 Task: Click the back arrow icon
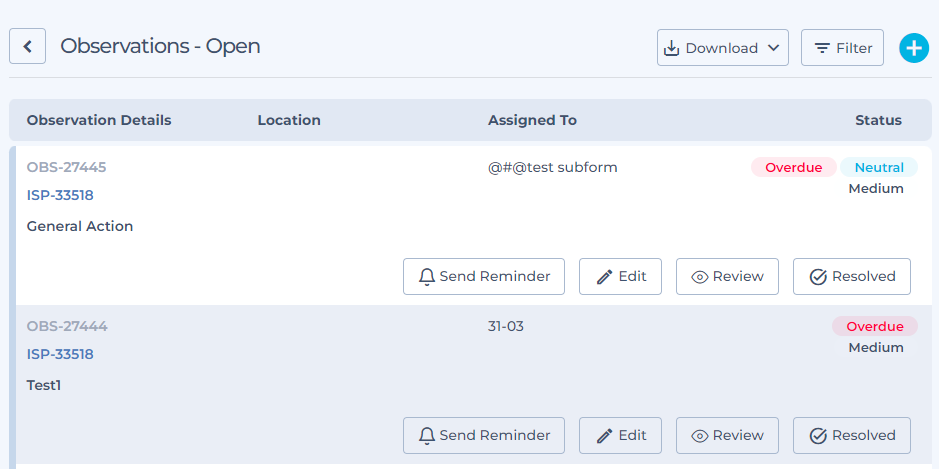[x=28, y=46]
